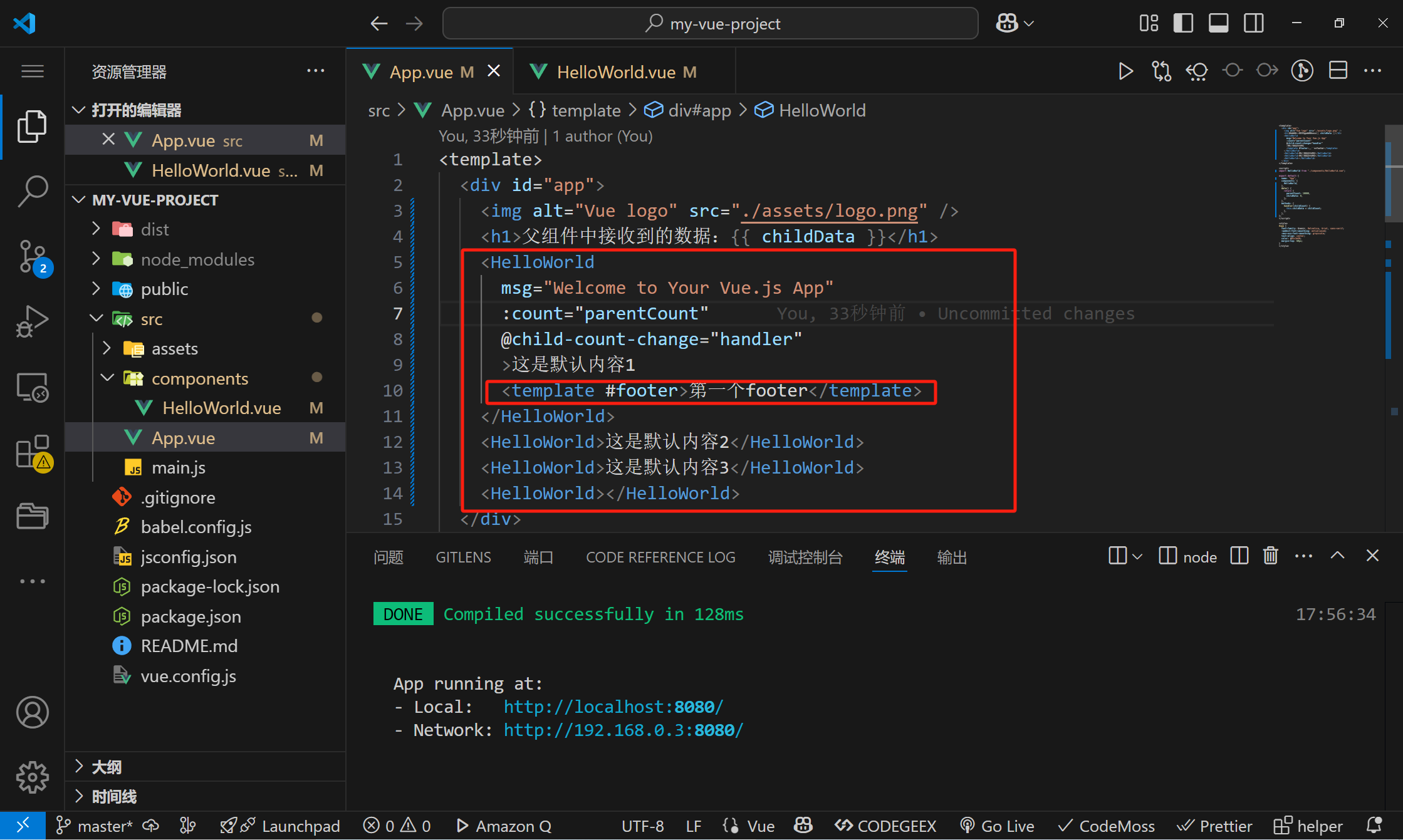Toggle the primary side bar layout button
Image resolution: width=1403 pixels, height=840 pixels.
tap(1183, 23)
